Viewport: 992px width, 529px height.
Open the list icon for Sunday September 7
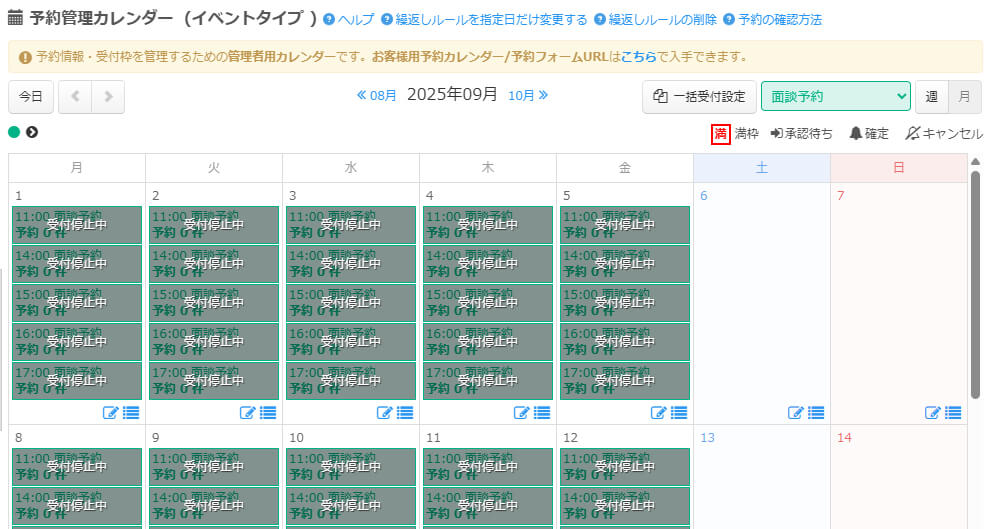(953, 412)
